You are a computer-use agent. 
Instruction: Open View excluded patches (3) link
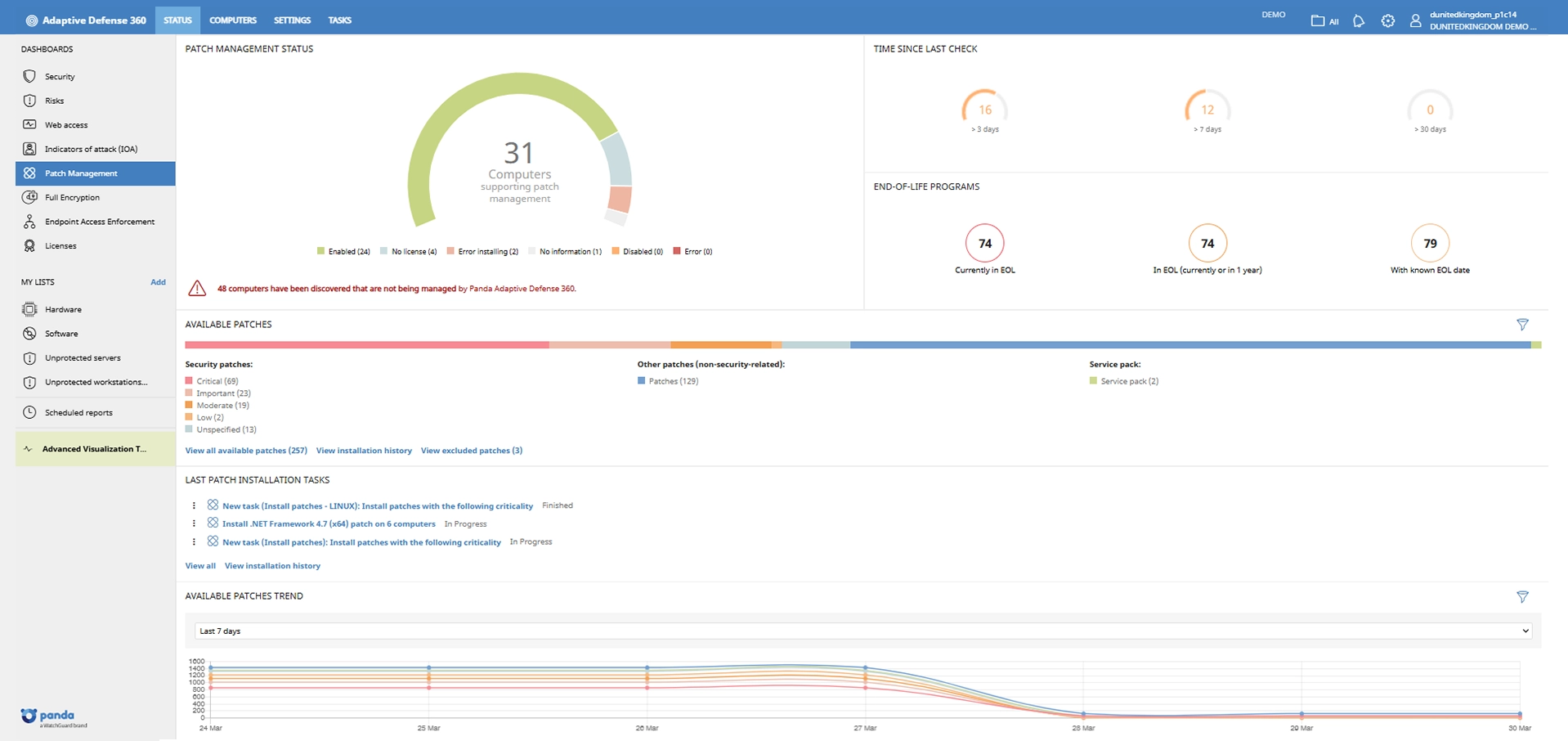[471, 451]
